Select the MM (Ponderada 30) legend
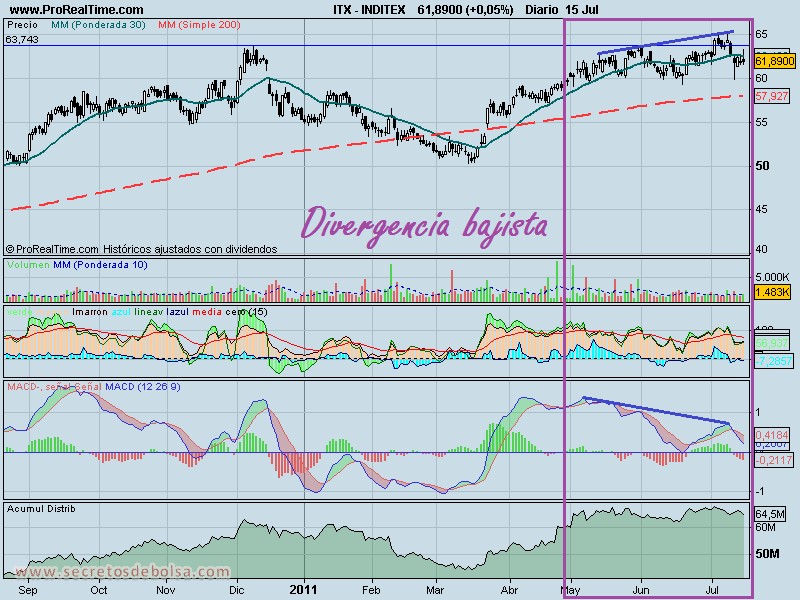Image resolution: width=800 pixels, height=600 pixels. [98, 24]
